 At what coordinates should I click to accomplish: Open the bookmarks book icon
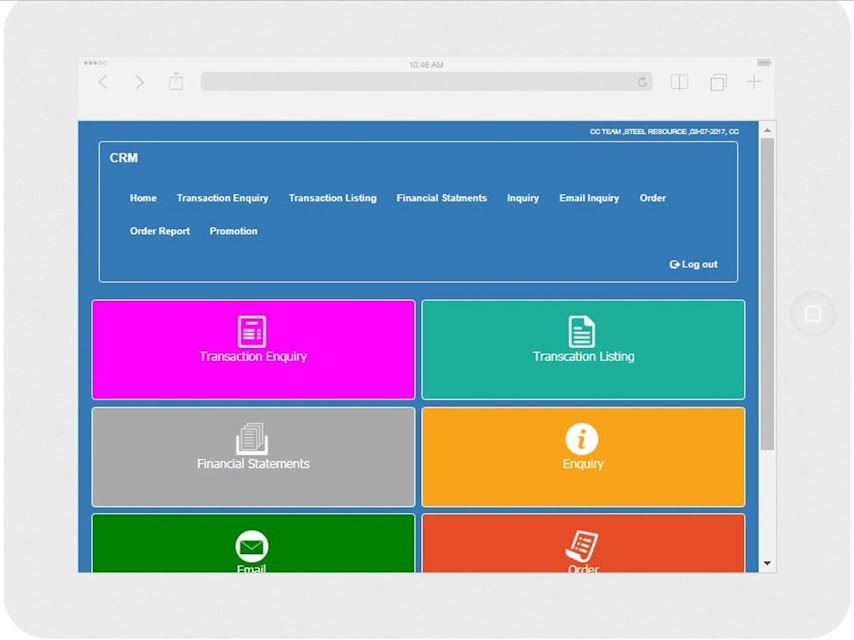679,82
